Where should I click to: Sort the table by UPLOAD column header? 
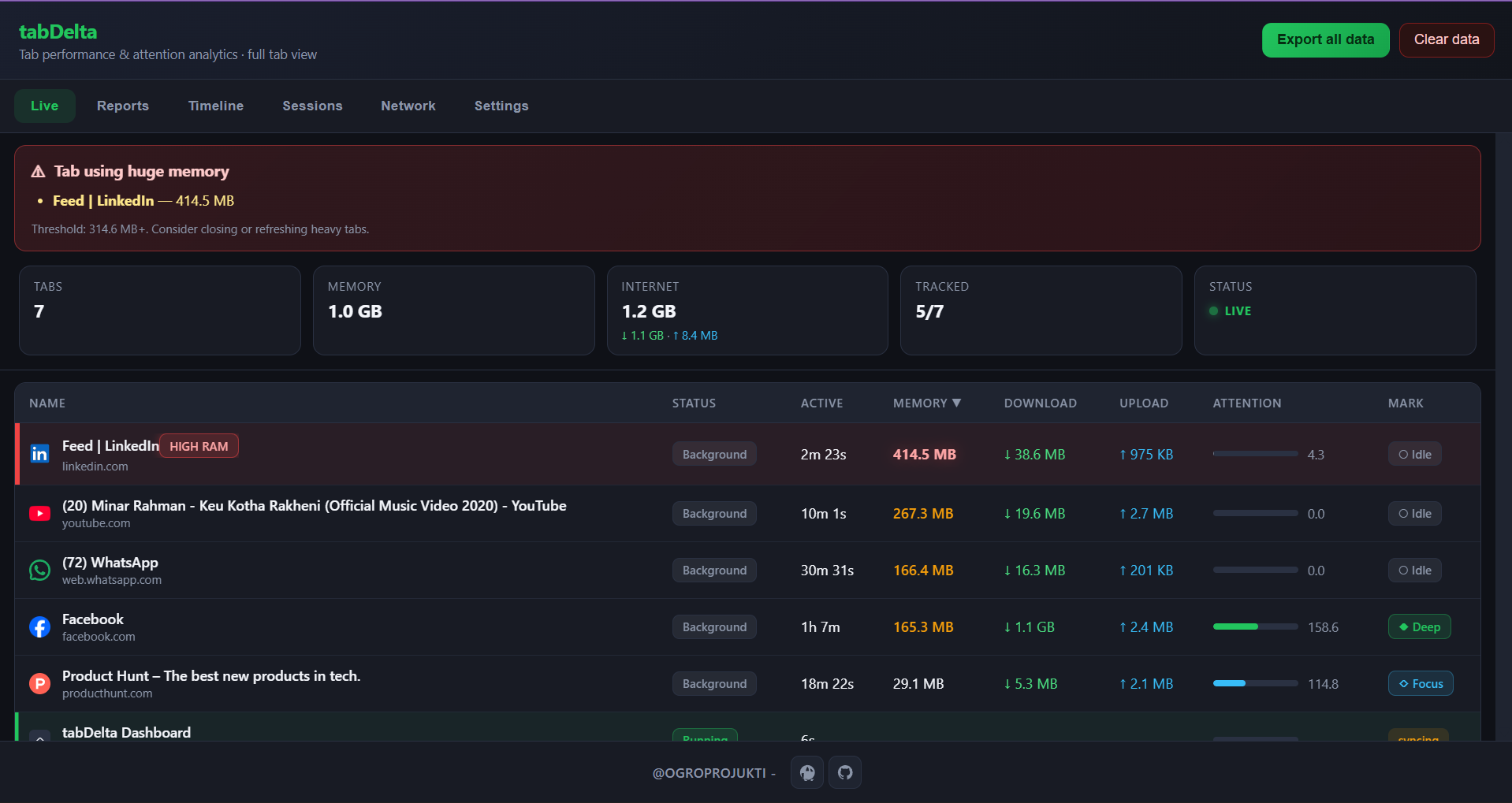(1144, 403)
